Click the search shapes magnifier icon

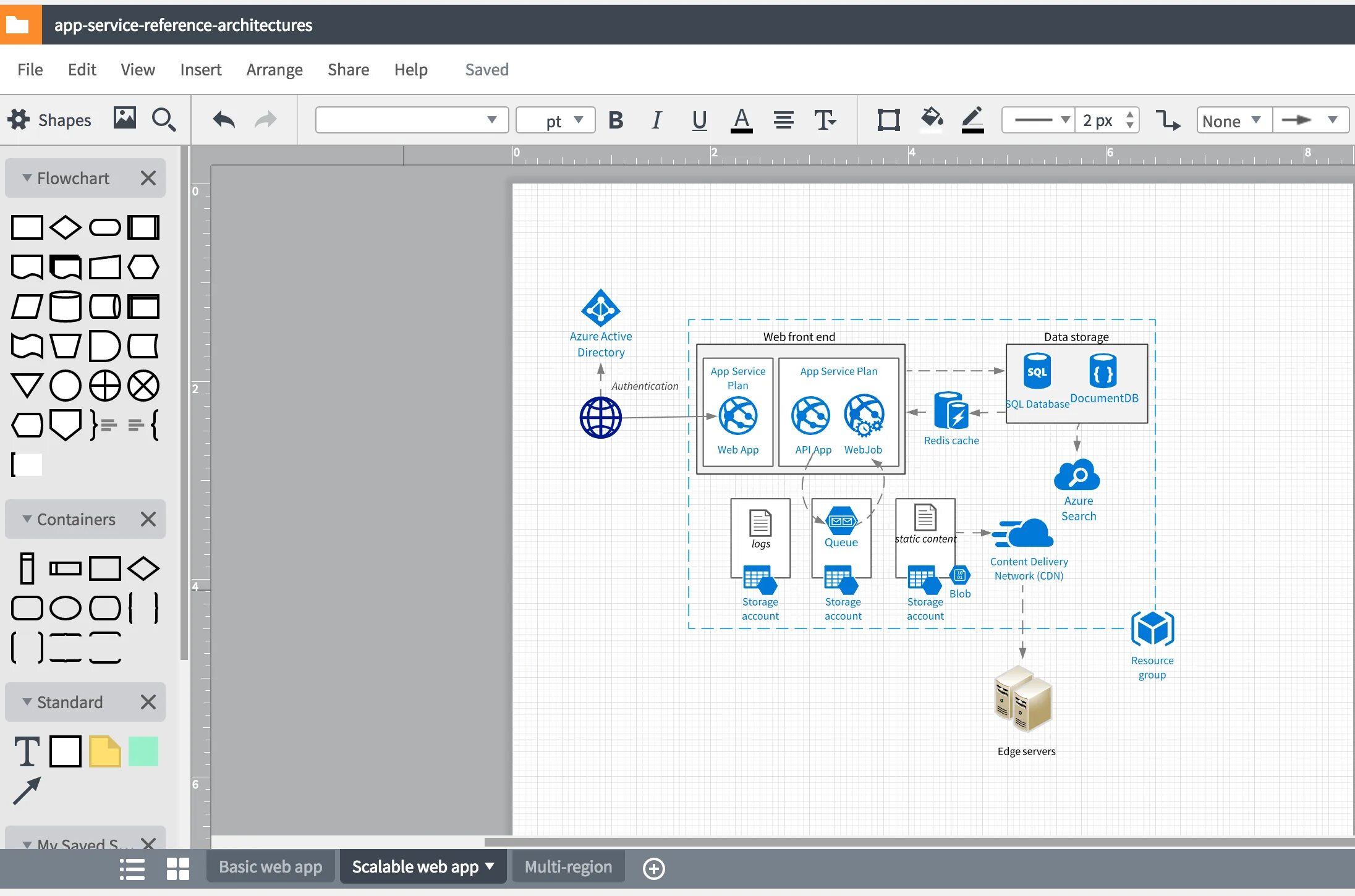[x=163, y=119]
